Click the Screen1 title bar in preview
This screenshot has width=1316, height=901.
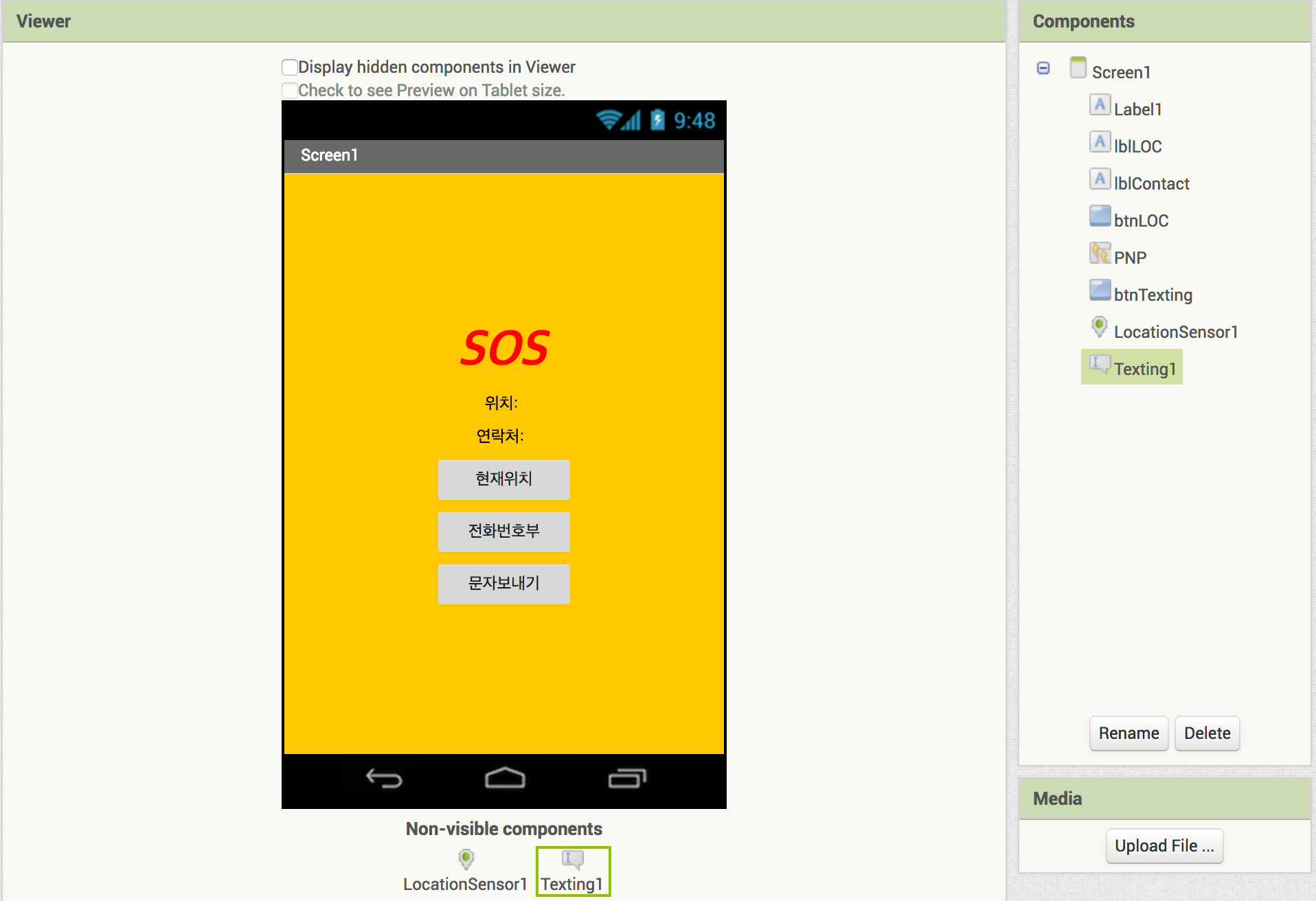tap(504, 156)
